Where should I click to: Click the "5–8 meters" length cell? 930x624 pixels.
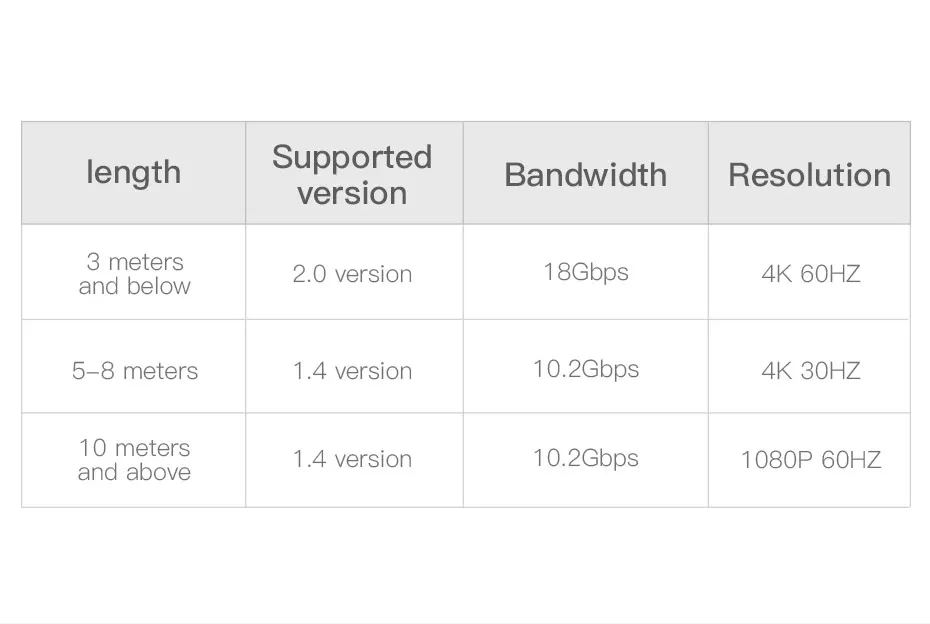click(x=134, y=371)
